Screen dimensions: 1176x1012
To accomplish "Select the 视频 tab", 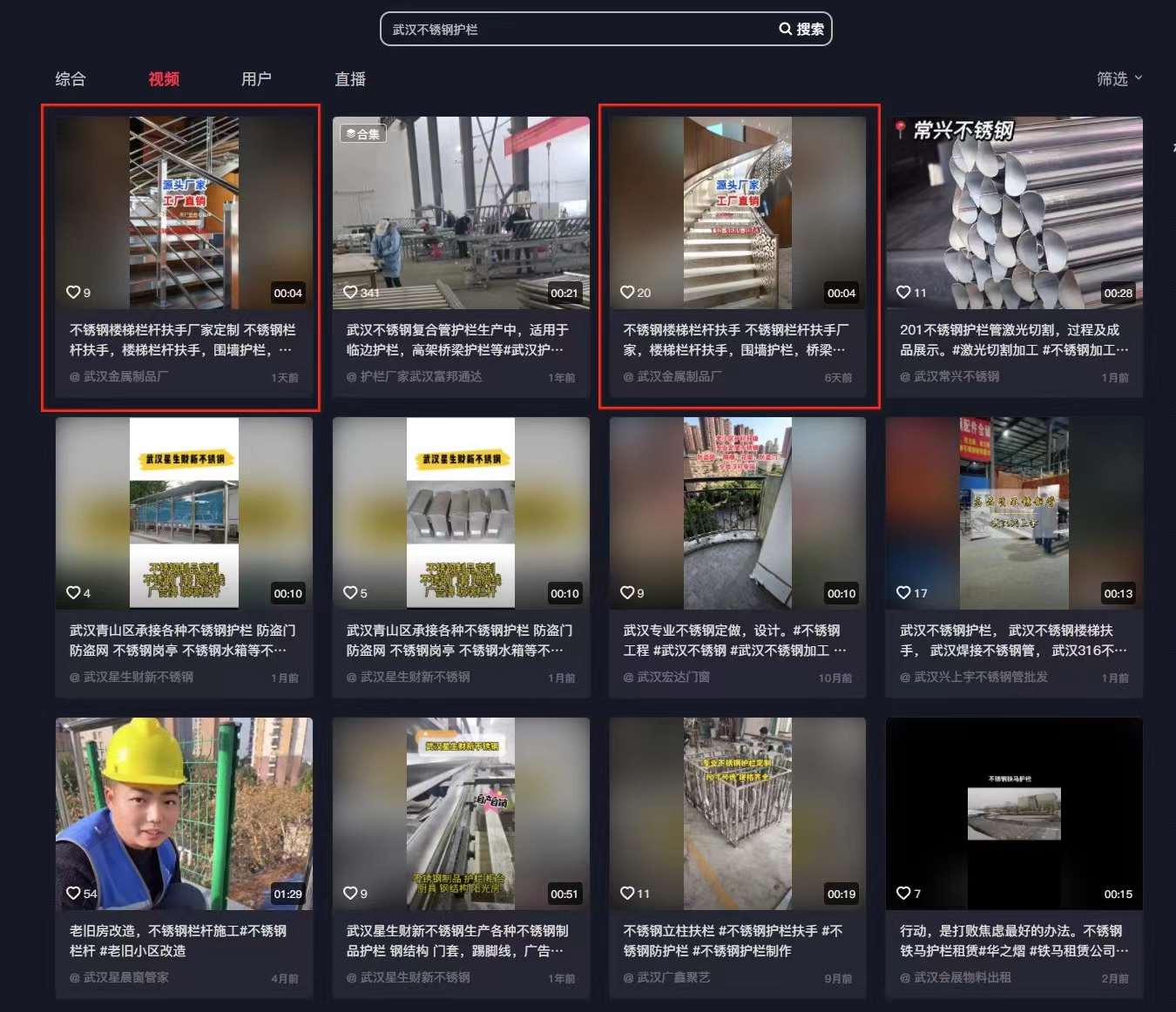I will tap(164, 79).
